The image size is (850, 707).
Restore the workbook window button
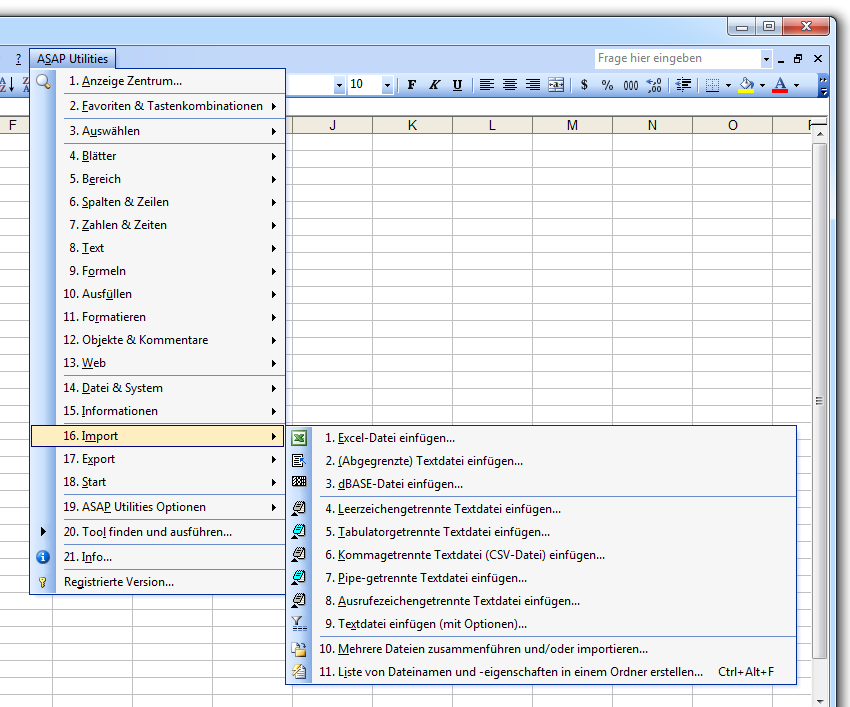click(798, 59)
